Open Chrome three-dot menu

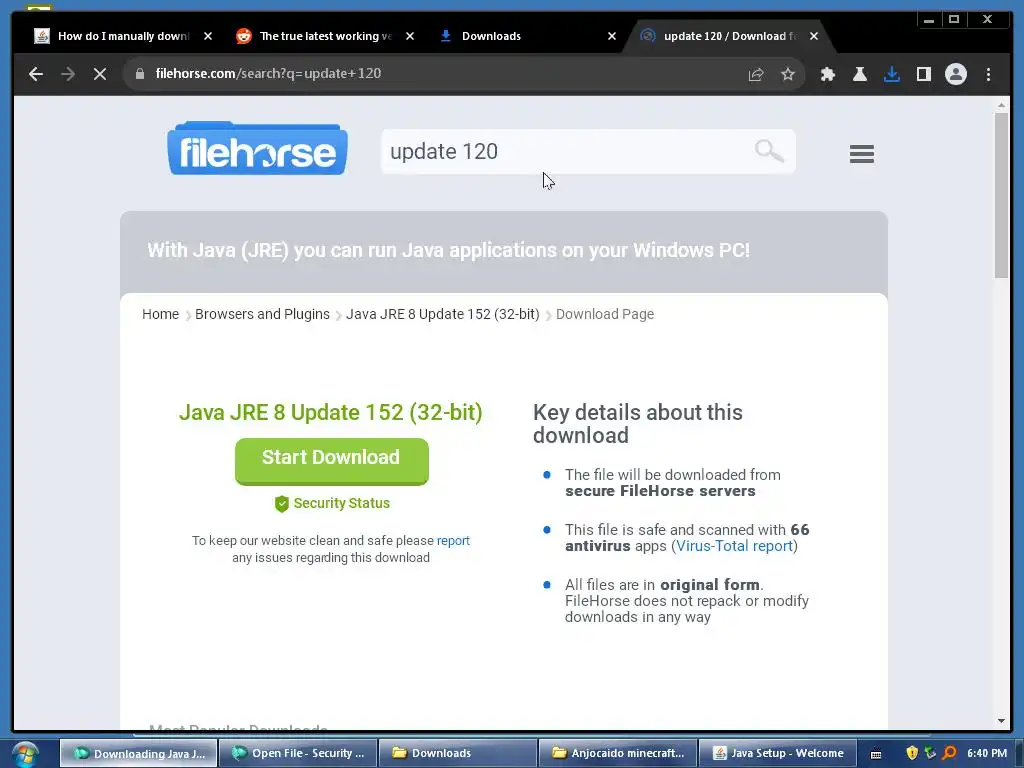tap(988, 74)
